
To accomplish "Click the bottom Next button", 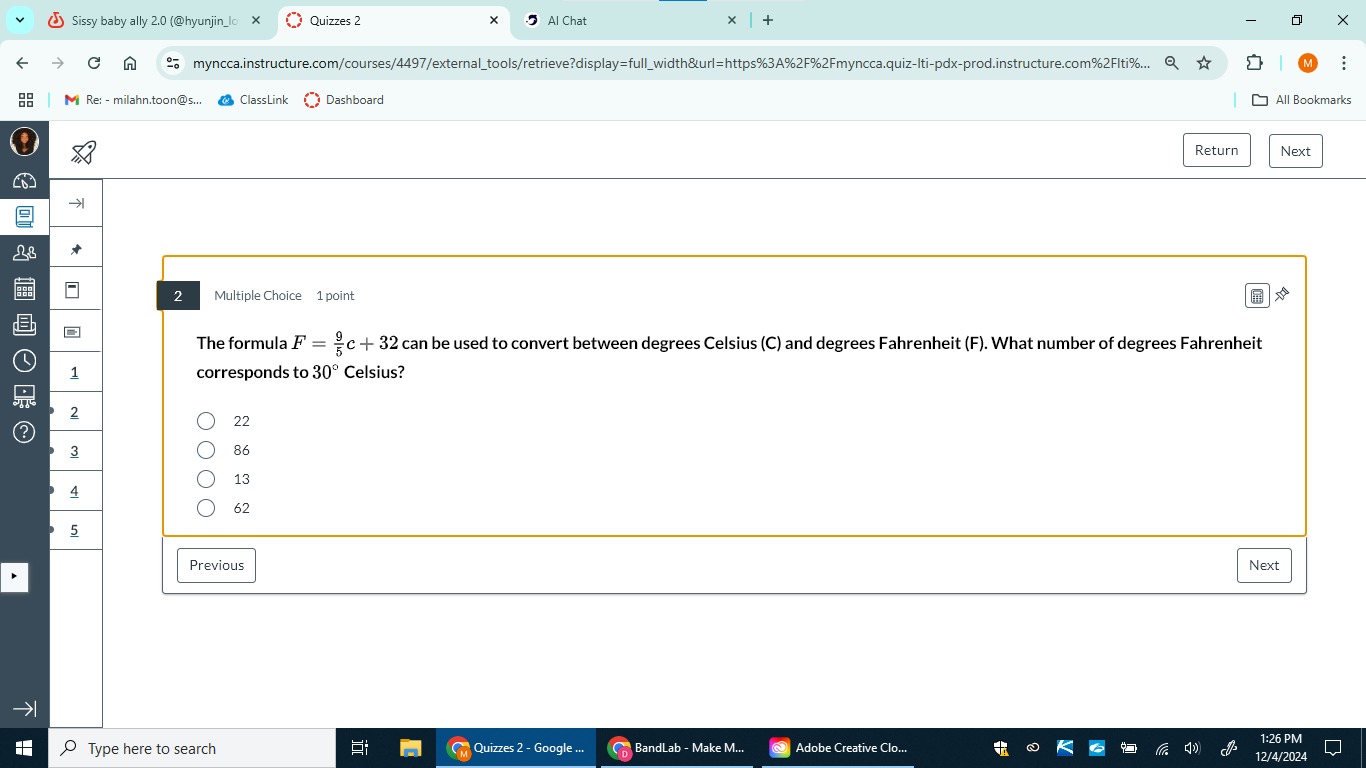I will pos(1264,565).
